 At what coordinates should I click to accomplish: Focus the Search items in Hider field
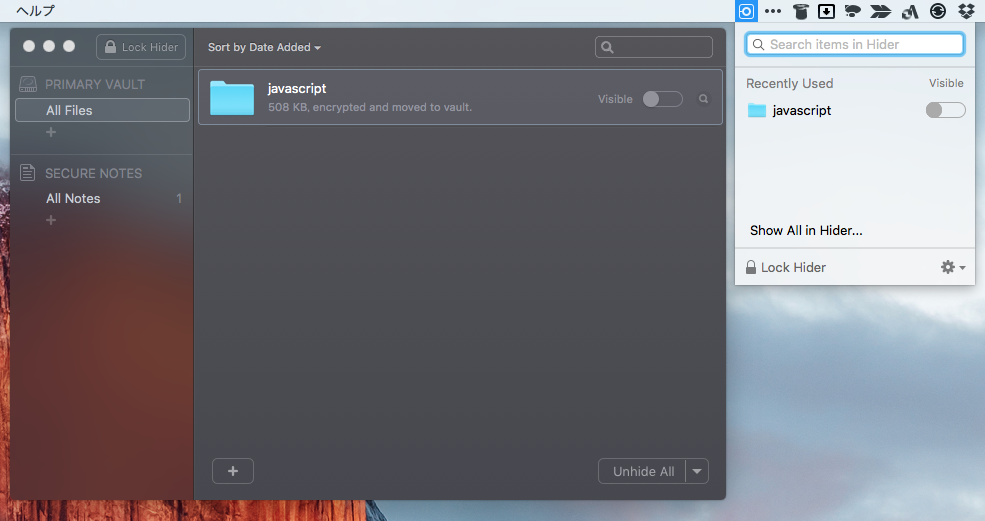(x=854, y=44)
